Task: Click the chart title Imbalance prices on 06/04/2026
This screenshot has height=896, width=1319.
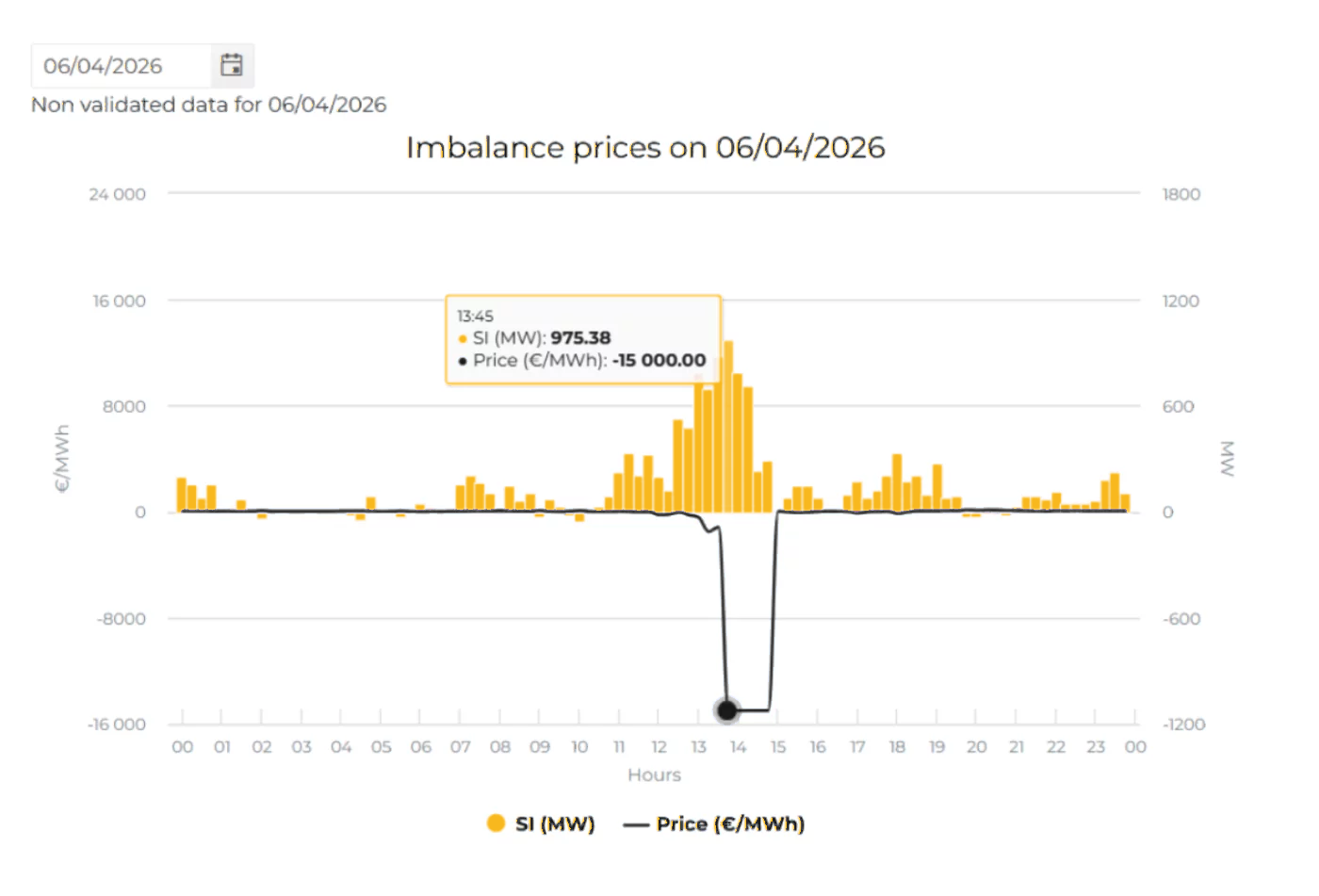Action: coord(645,148)
